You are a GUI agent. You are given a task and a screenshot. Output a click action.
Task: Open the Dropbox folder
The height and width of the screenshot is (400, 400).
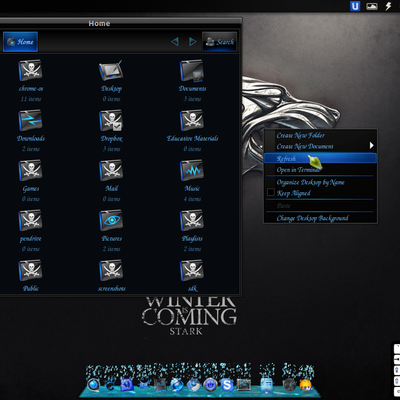(111, 120)
